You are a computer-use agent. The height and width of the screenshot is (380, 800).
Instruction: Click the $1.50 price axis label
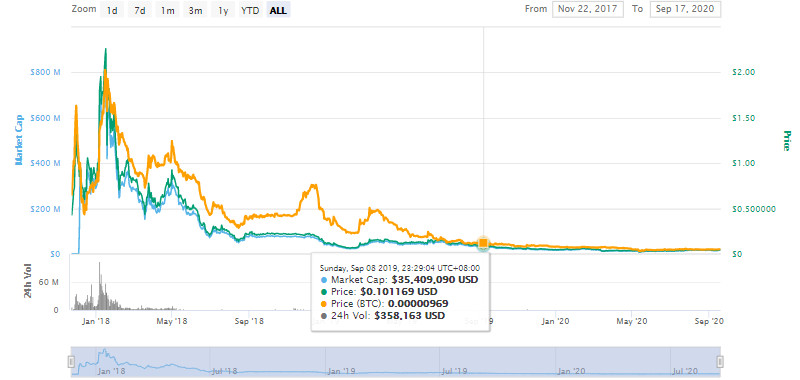click(x=743, y=118)
